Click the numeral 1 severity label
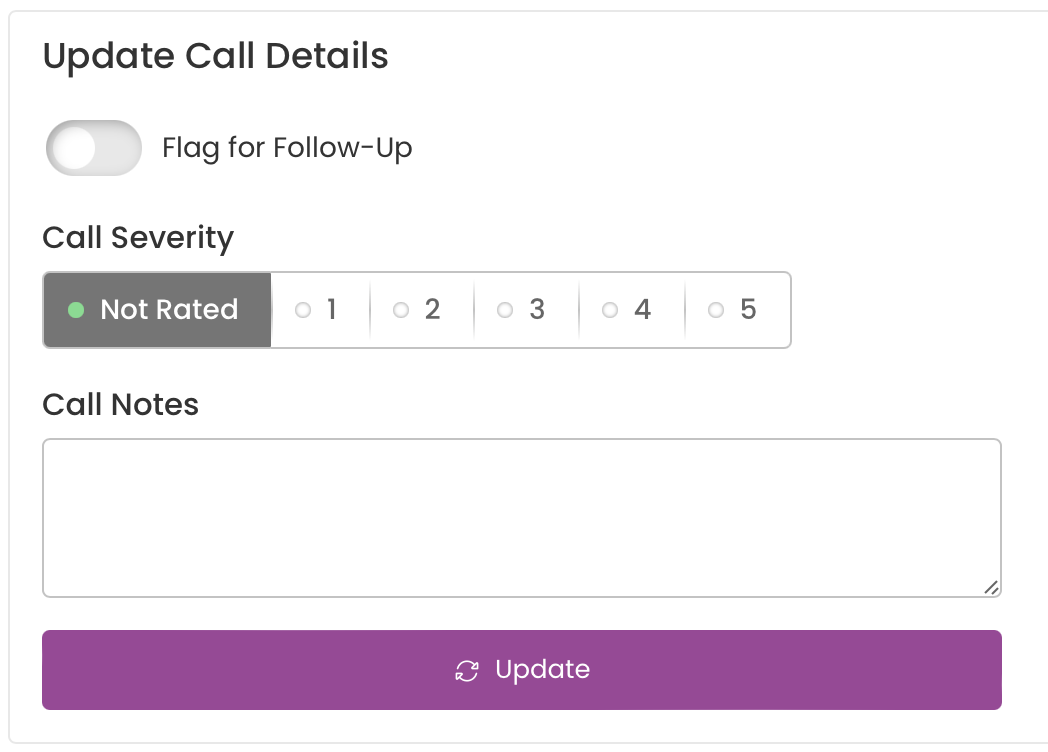Image resolution: width=1048 pixels, height=752 pixels. [332, 309]
